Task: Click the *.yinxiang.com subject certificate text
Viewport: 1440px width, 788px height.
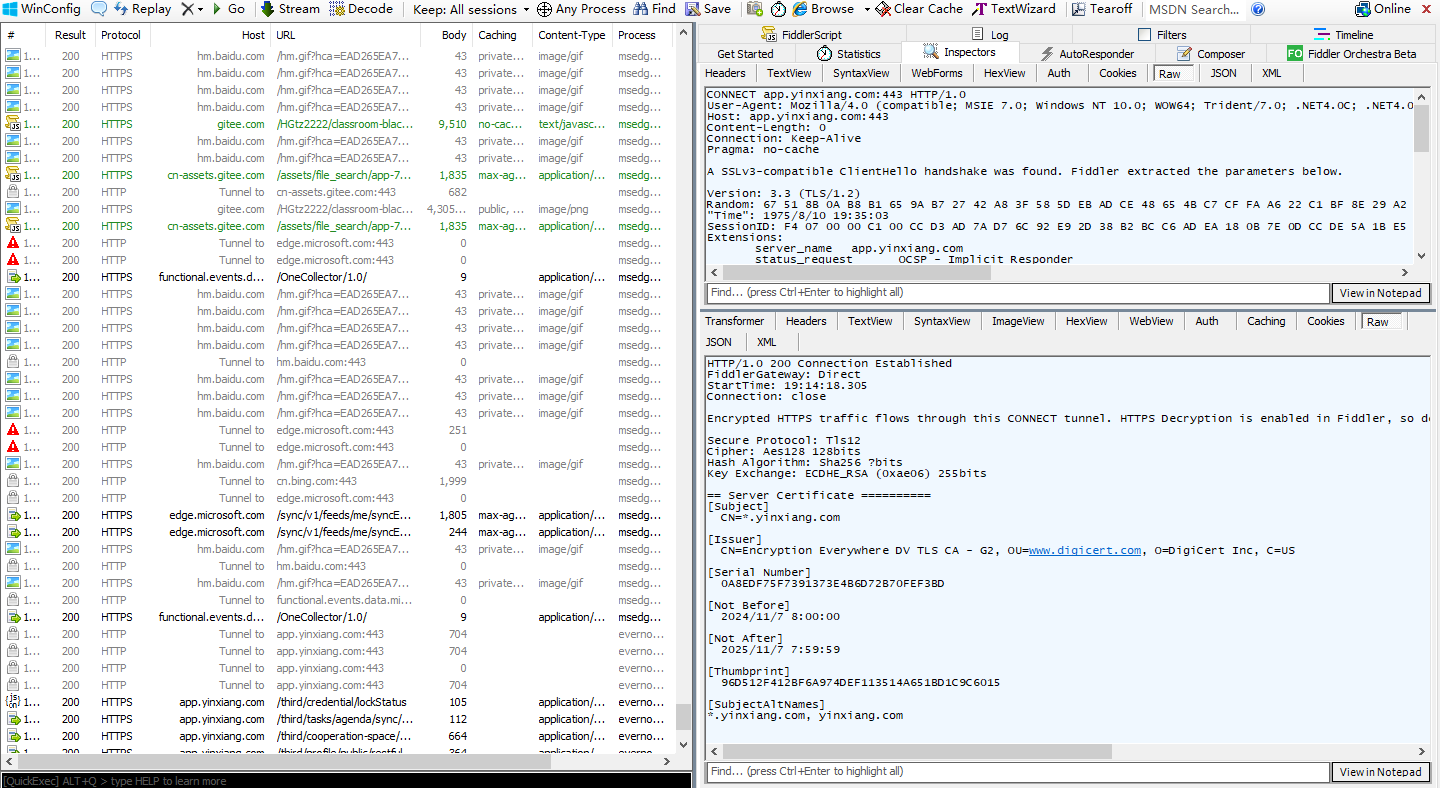Action: point(780,518)
